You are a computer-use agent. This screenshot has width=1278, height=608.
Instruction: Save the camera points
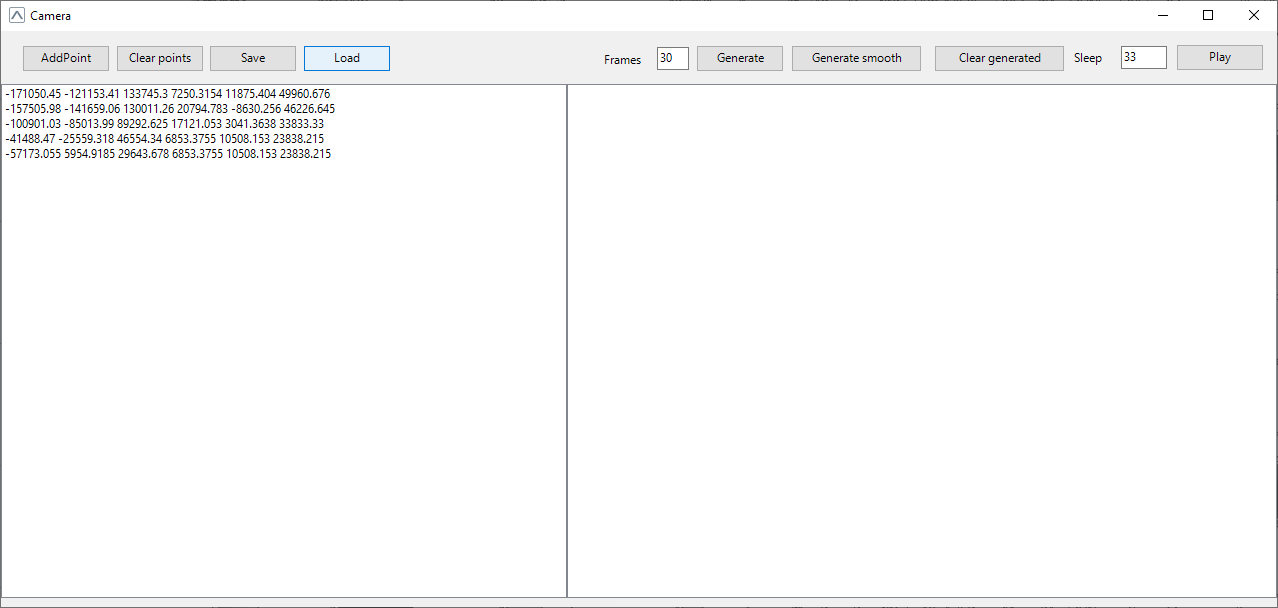click(x=253, y=58)
